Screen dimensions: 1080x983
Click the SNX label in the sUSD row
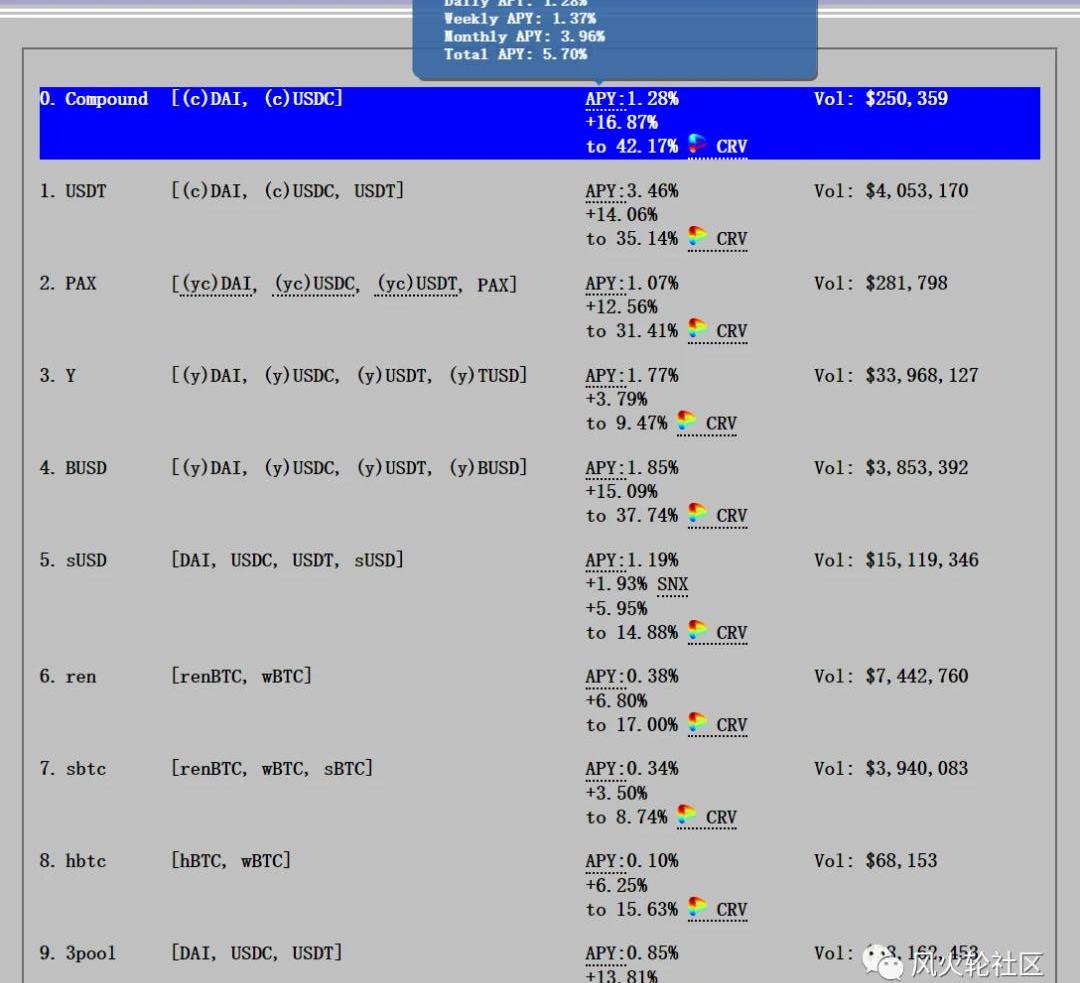672,584
